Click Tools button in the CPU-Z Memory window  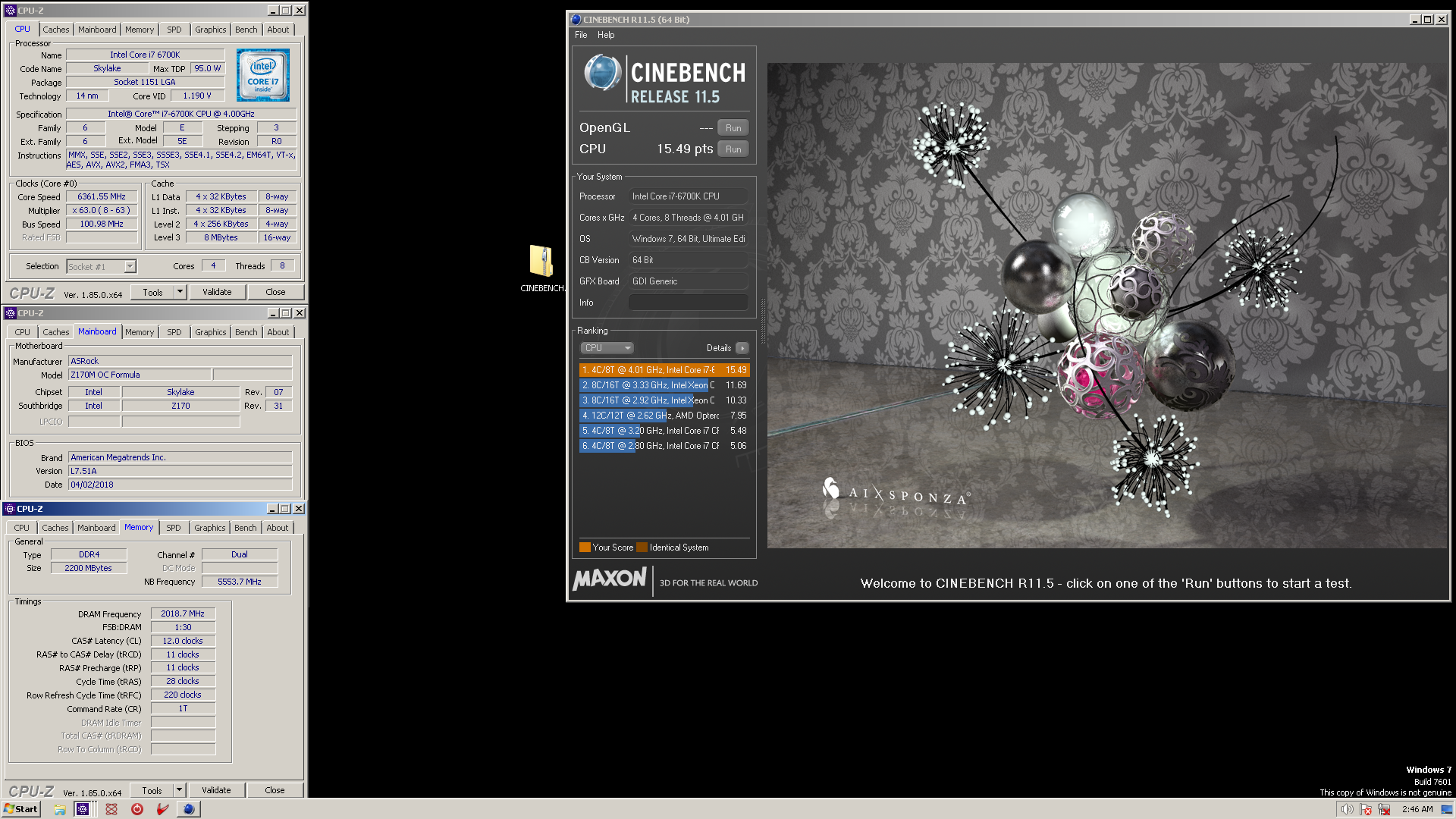(x=152, y=790)
